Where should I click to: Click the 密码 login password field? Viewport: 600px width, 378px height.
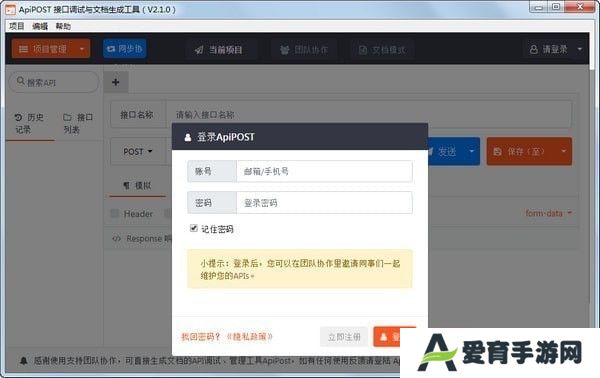pos(324,203)
